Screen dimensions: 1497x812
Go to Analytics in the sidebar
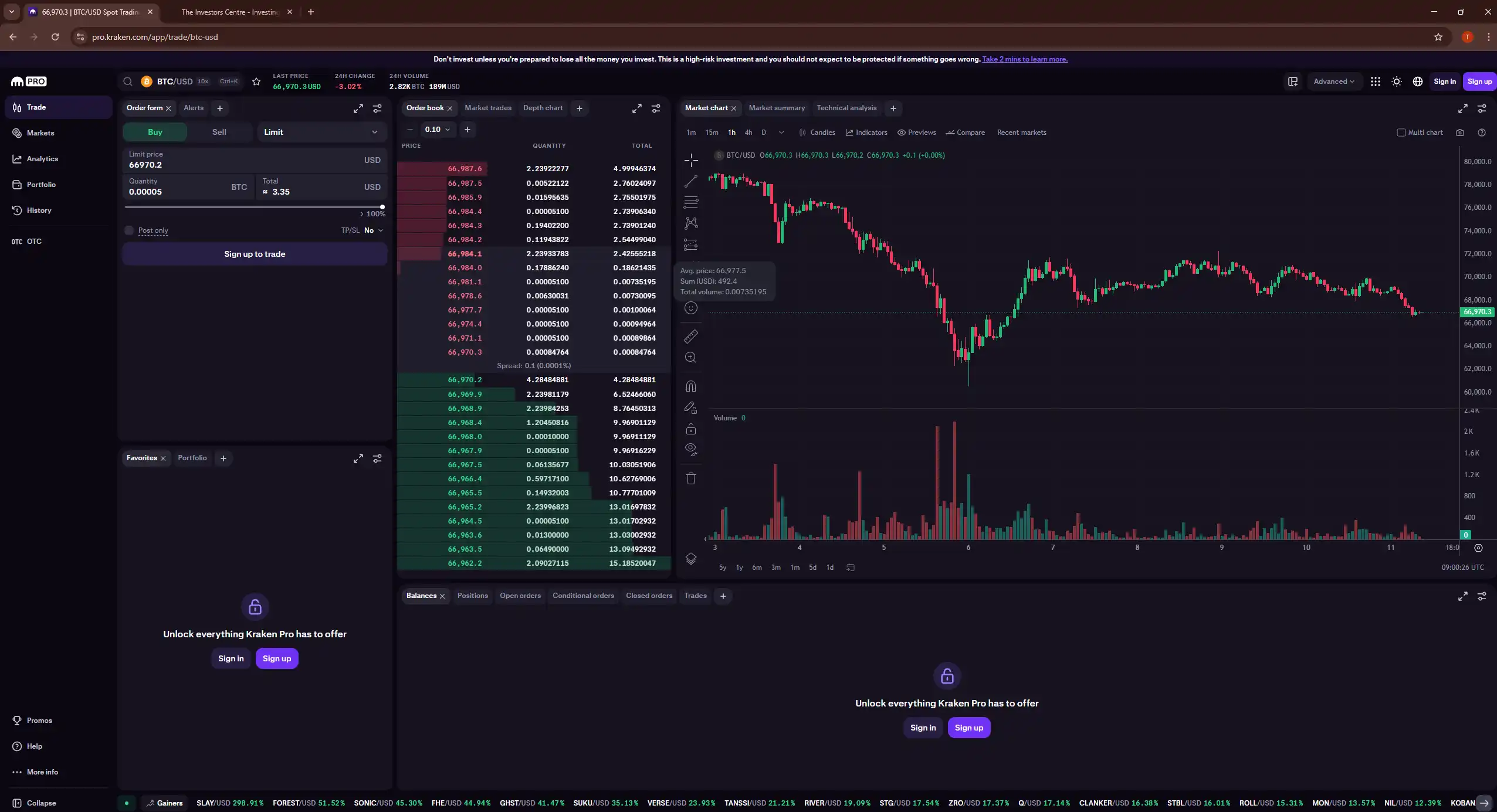tap(59, 159)
